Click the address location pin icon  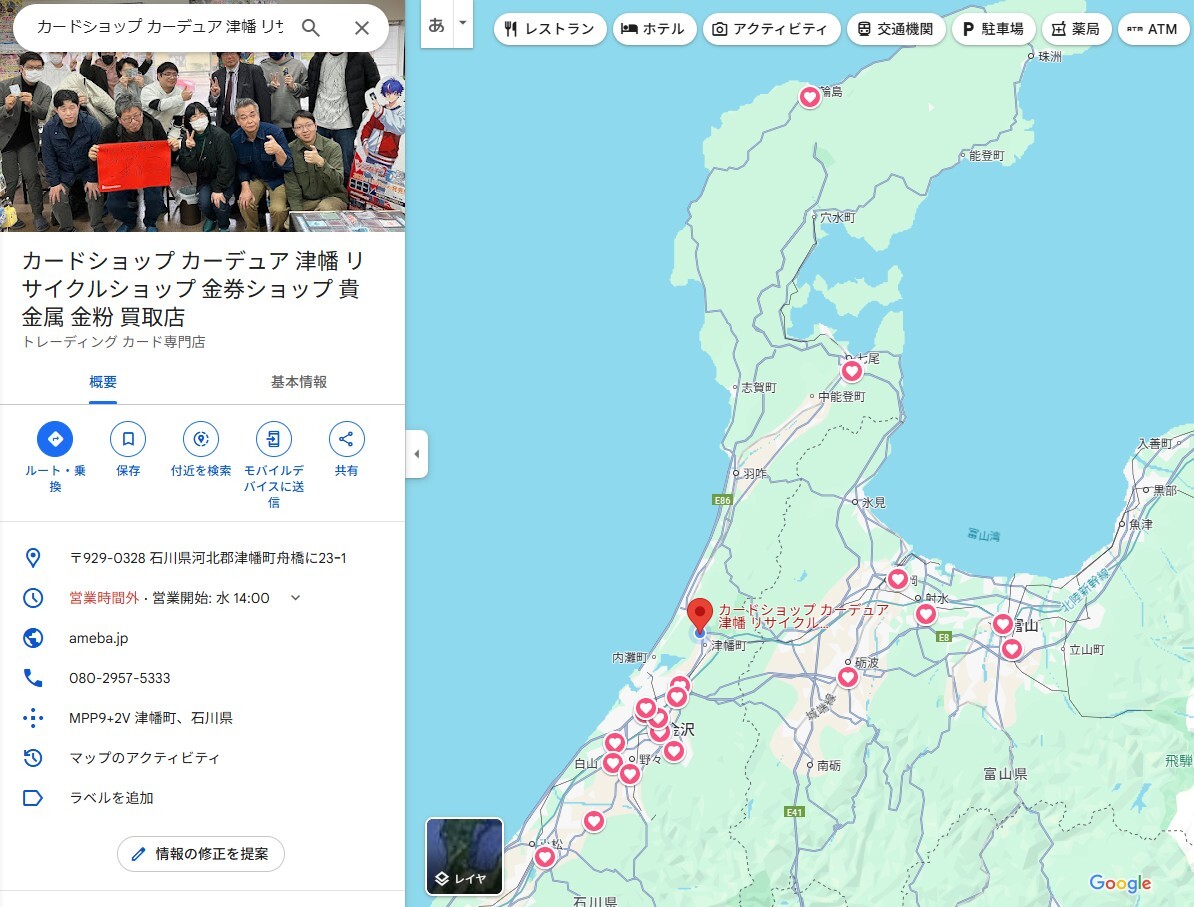(x=33, y=557)
